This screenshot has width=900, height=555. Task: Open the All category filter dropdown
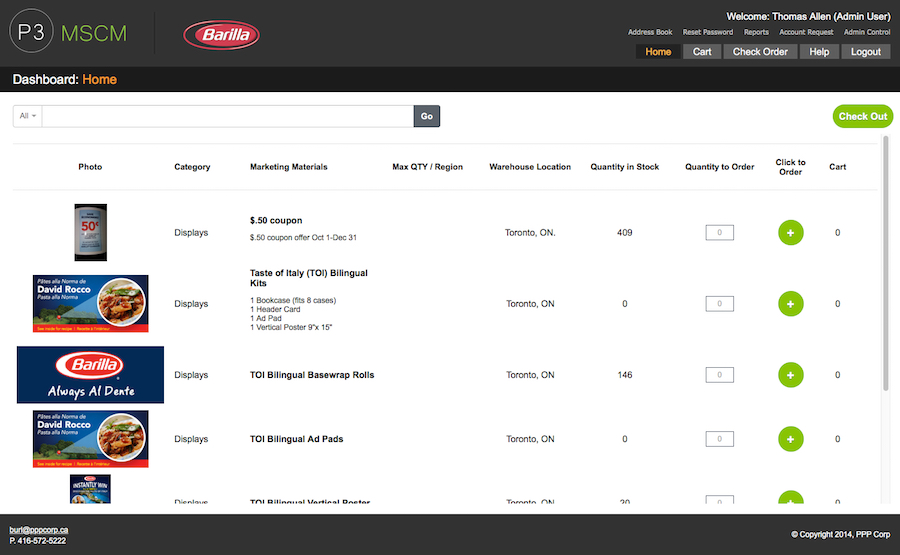point(28,116)
